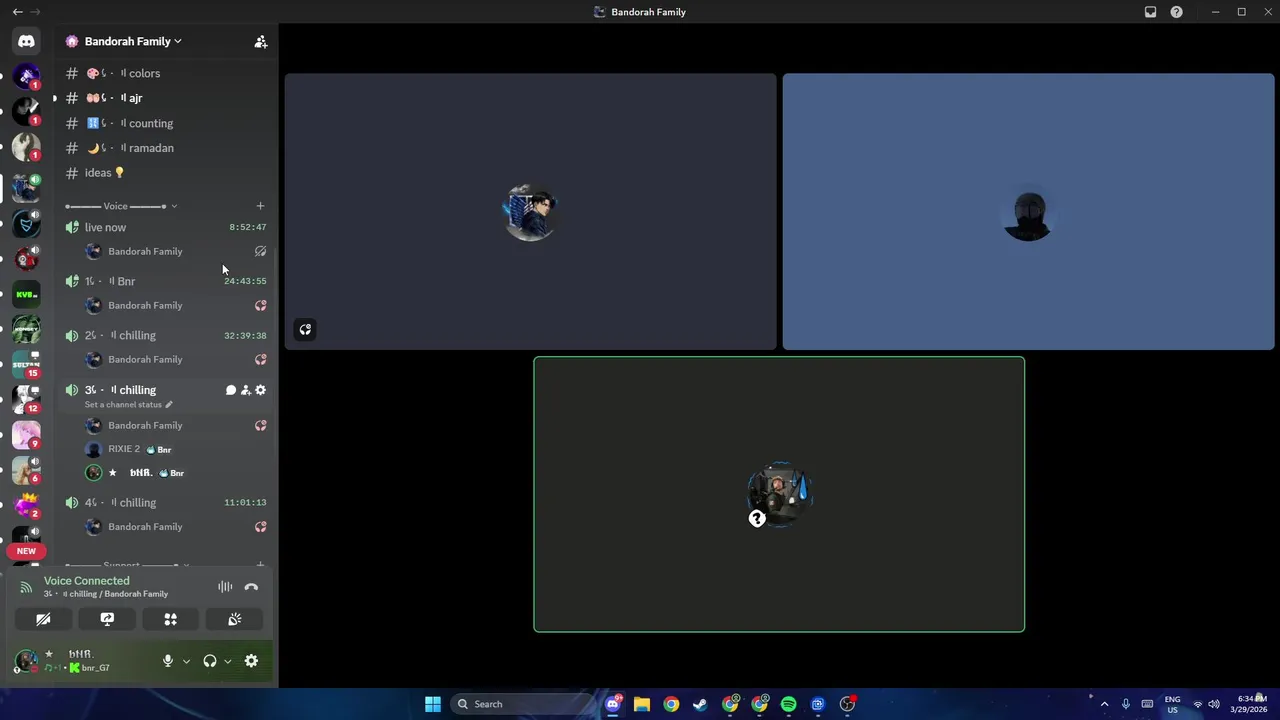The width and height of the screenshot is (1280, 720).
Task: Add a channel to the Voice category
Action: tap(260, 206)
